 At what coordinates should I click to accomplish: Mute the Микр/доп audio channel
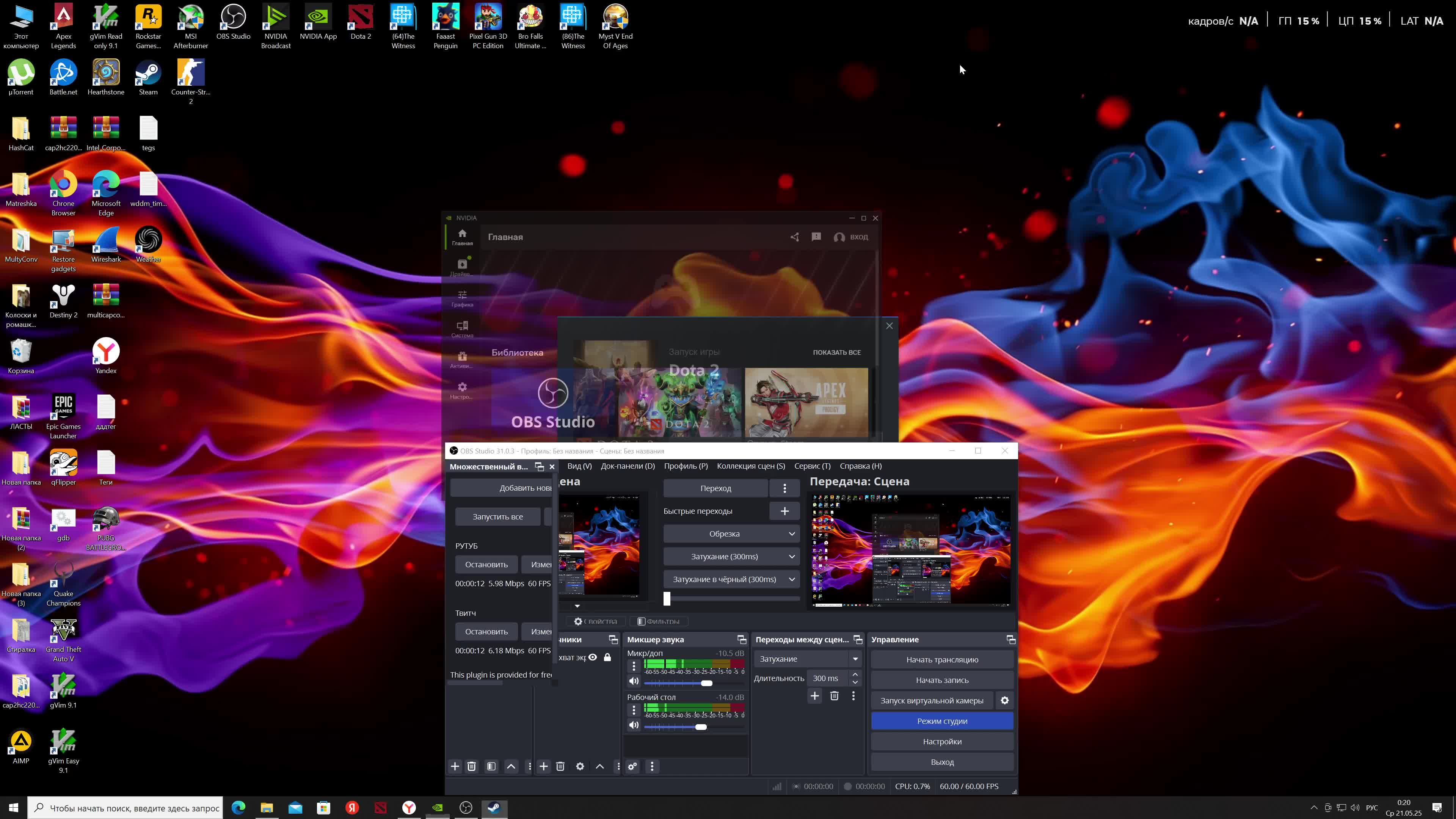[x=634, y=681]
